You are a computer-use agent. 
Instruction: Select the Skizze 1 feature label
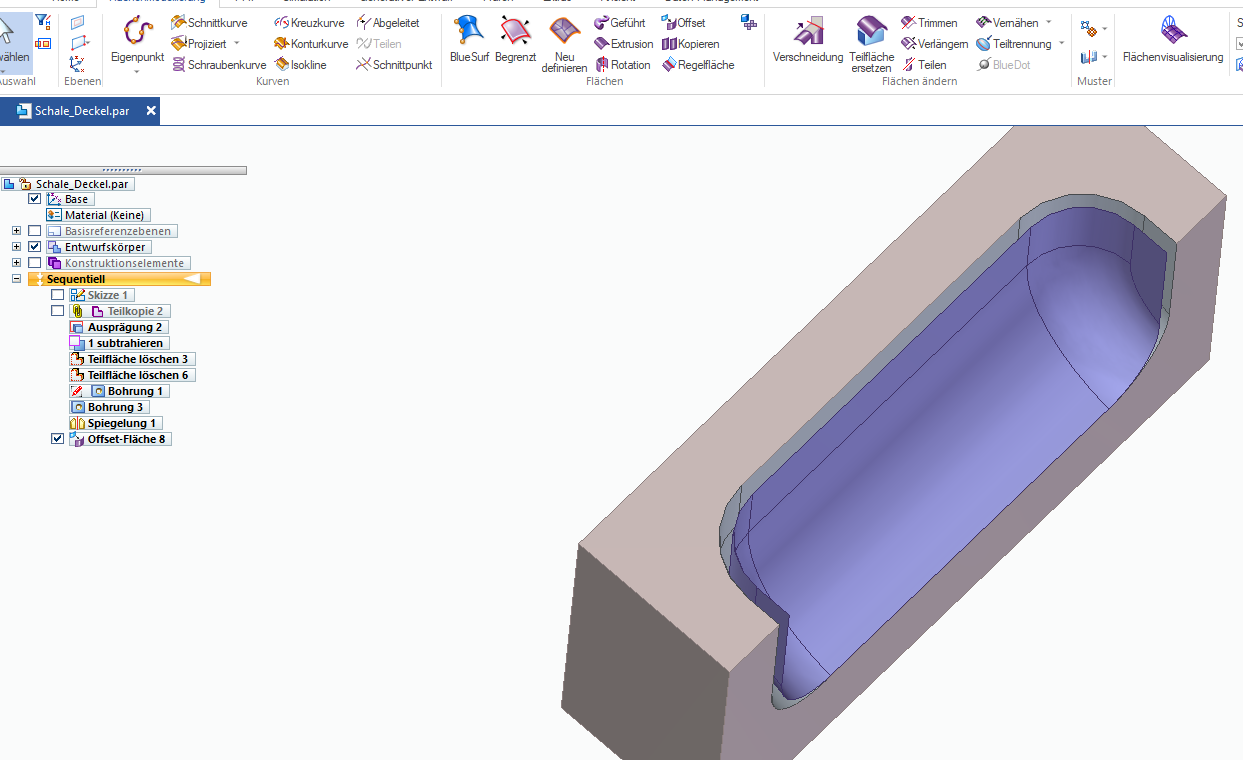click(x=108, y=295)
